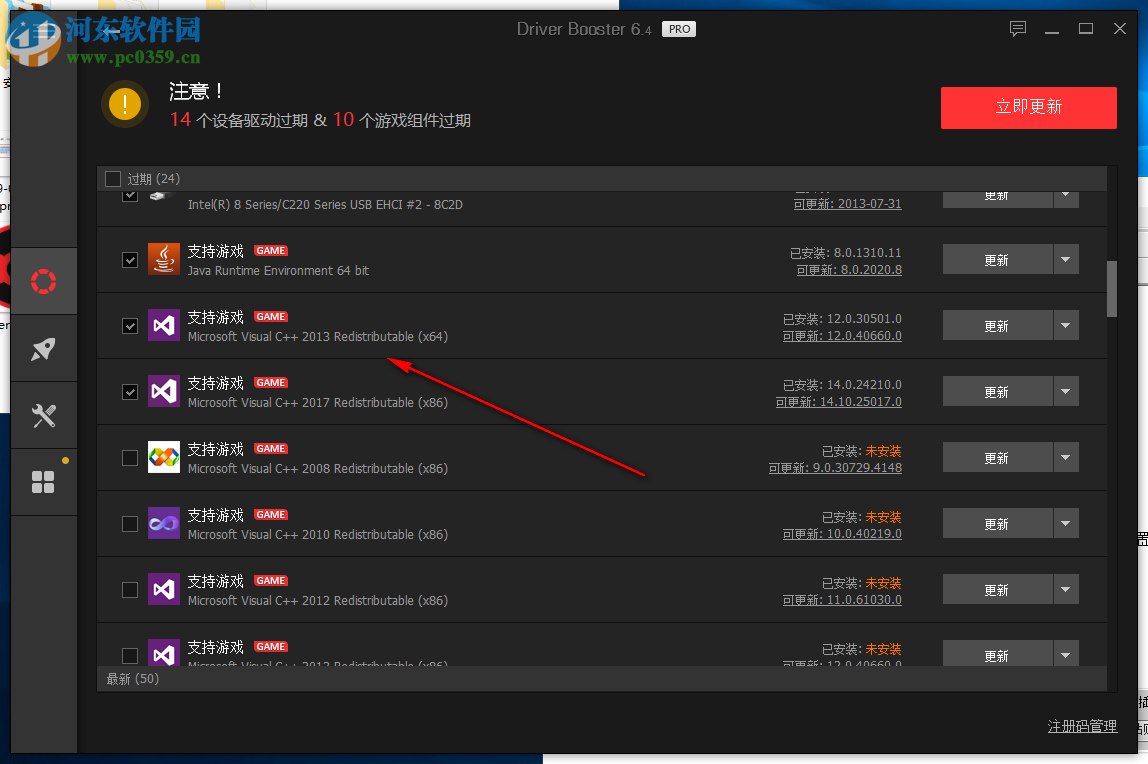1148x764 pixels.
Task: Check the select-all box for 过期 (24)
Action: click(x=113, y=178)
